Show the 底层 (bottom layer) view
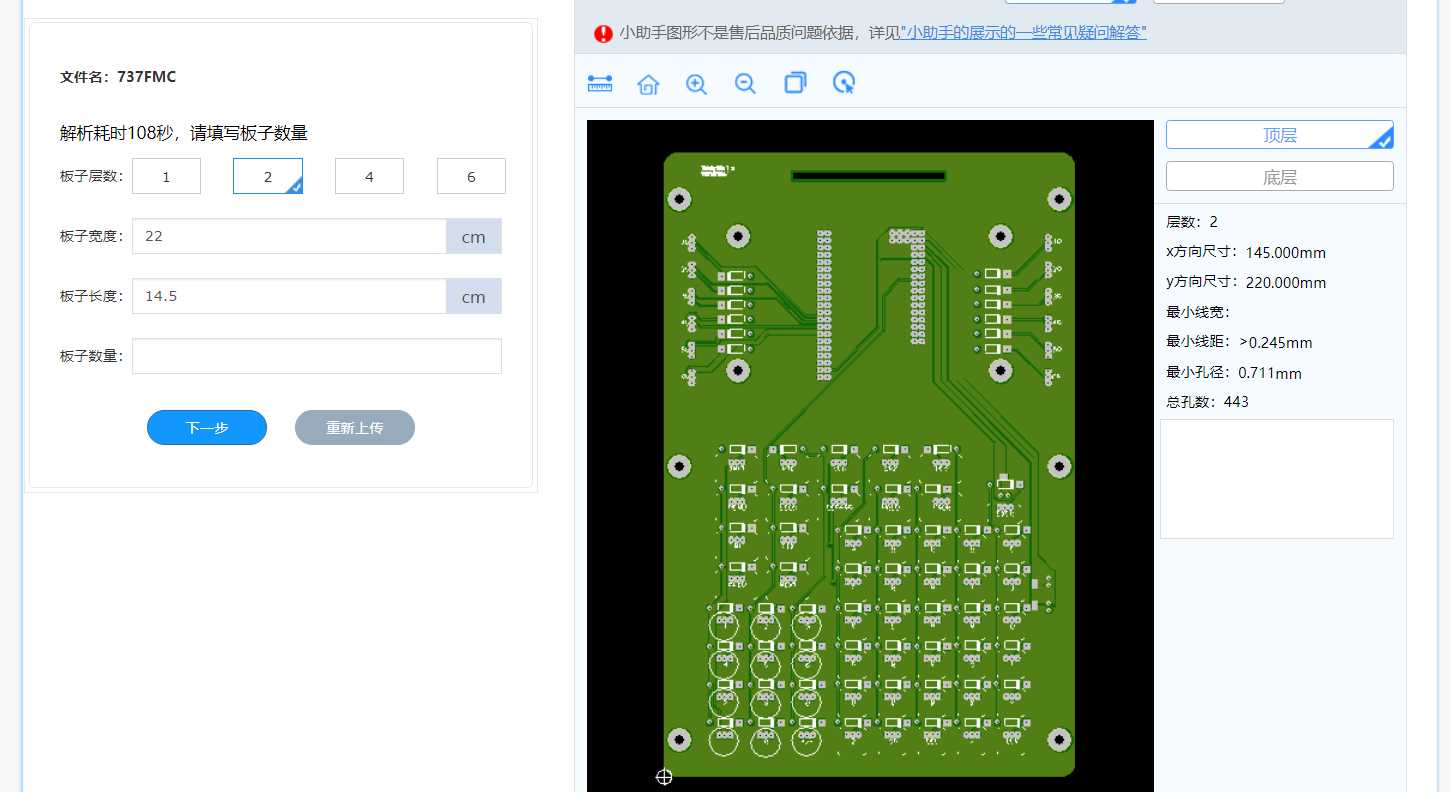The height and width of the screenshot is (792, 1451). pos(1279,175)
